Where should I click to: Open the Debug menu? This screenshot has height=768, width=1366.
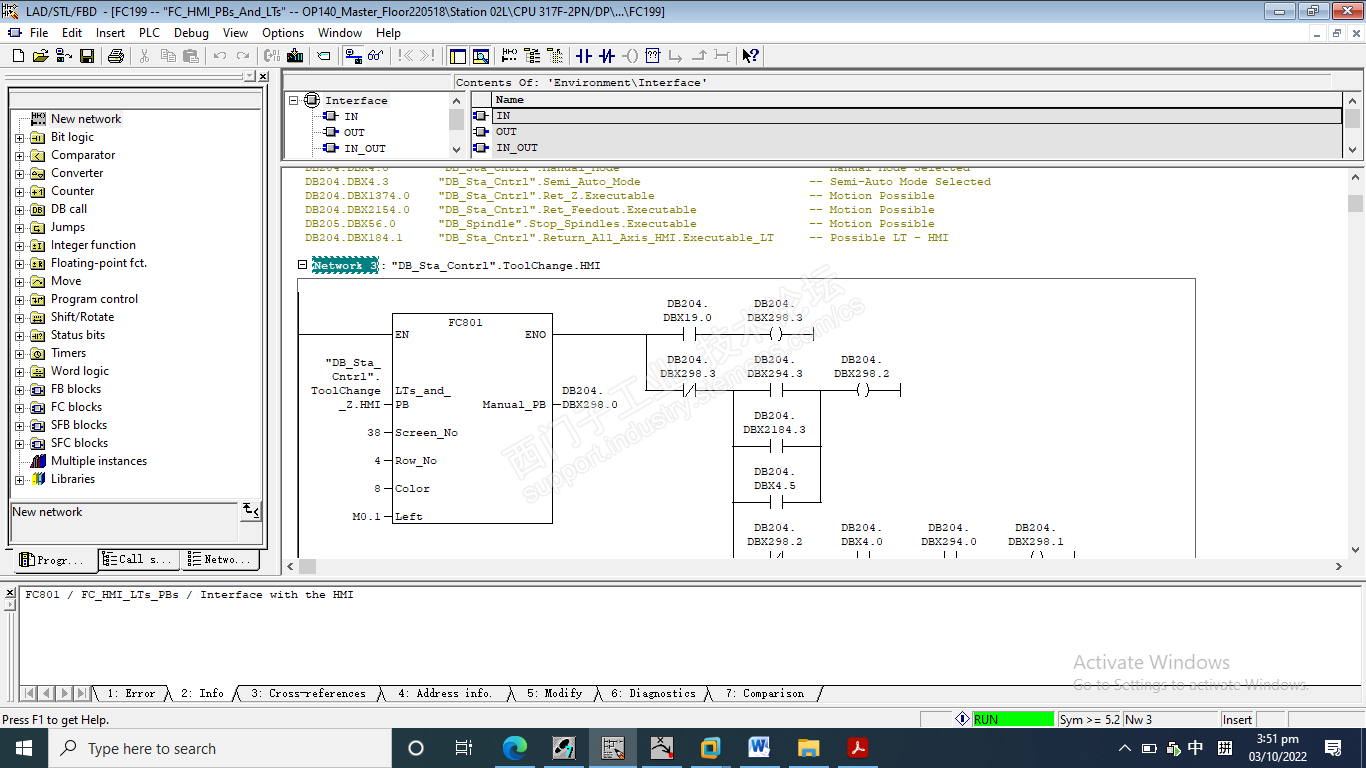tap(191, 33)
